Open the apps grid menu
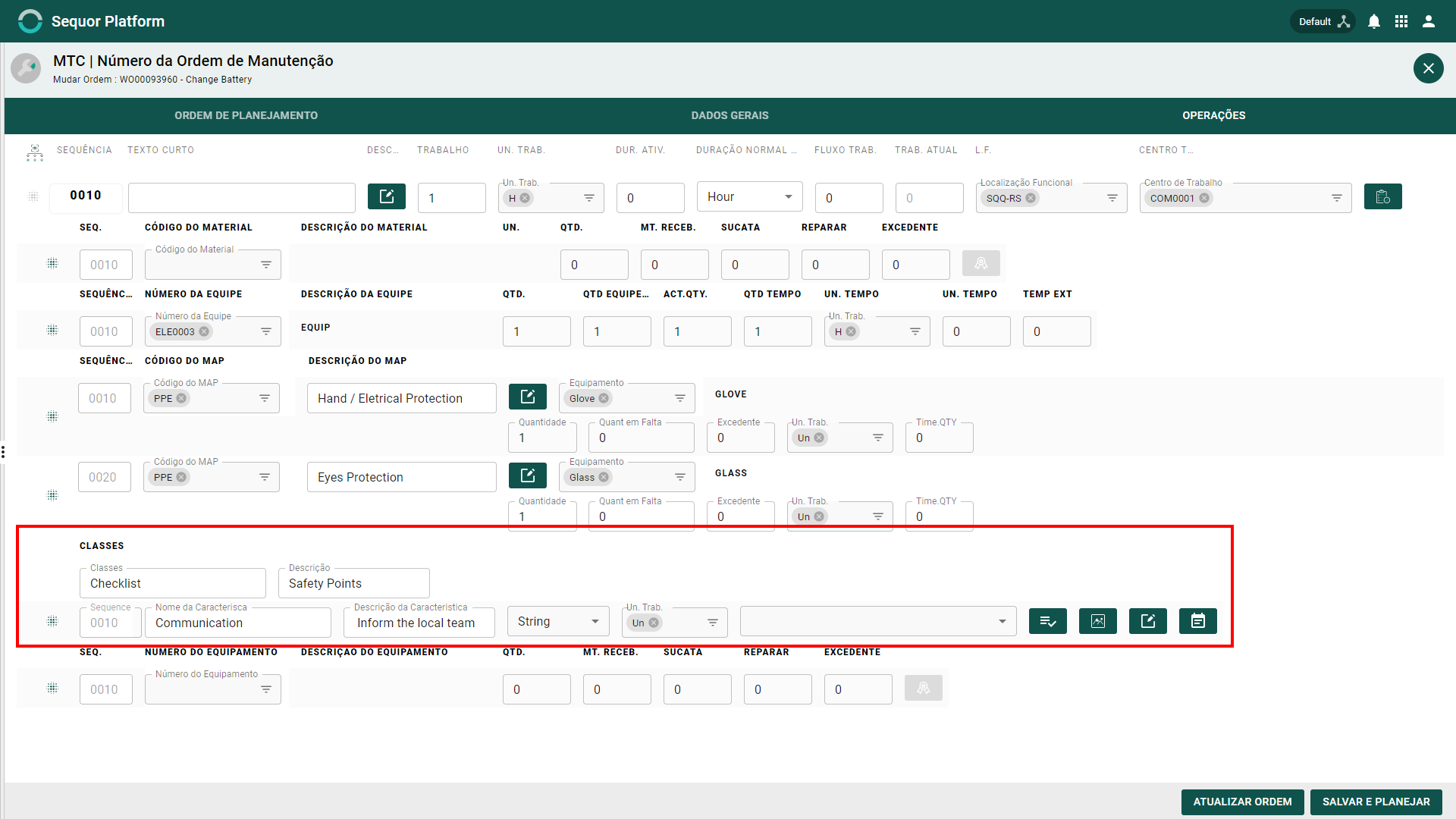 (x=1401, y=21)
